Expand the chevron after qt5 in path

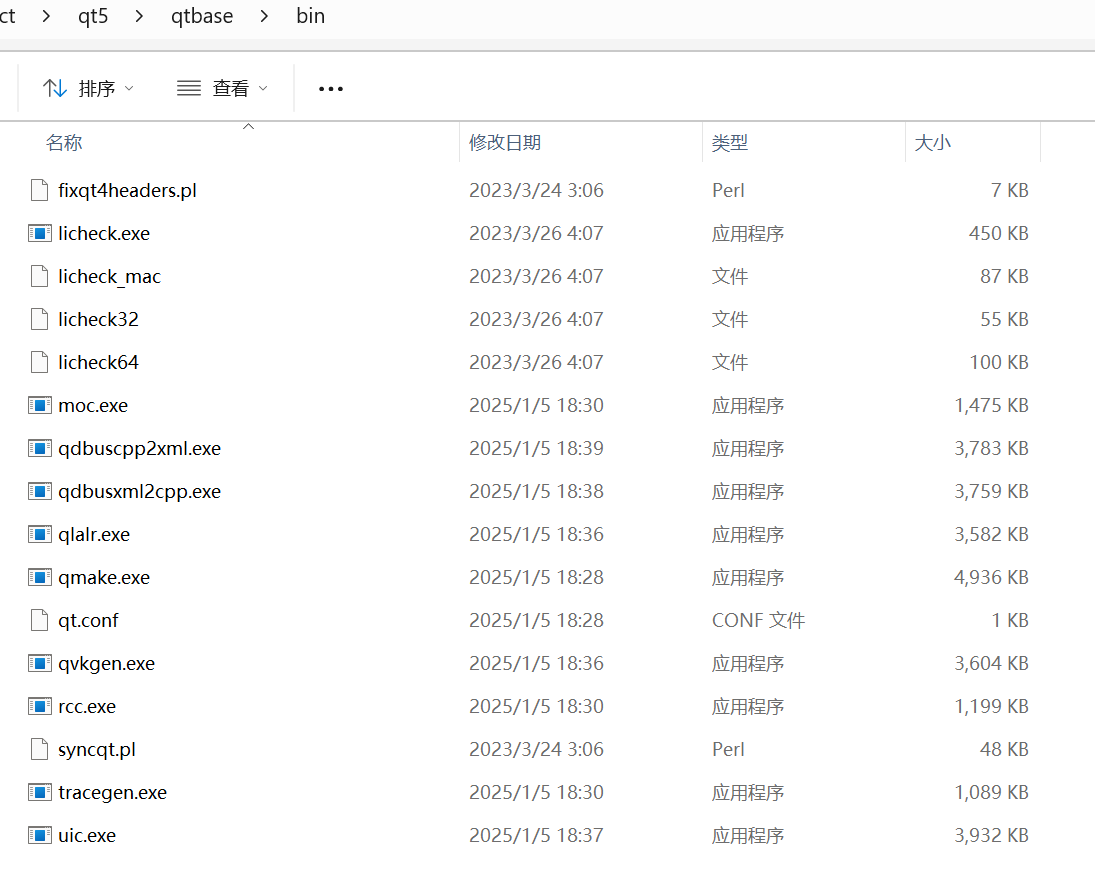point(139,16)
